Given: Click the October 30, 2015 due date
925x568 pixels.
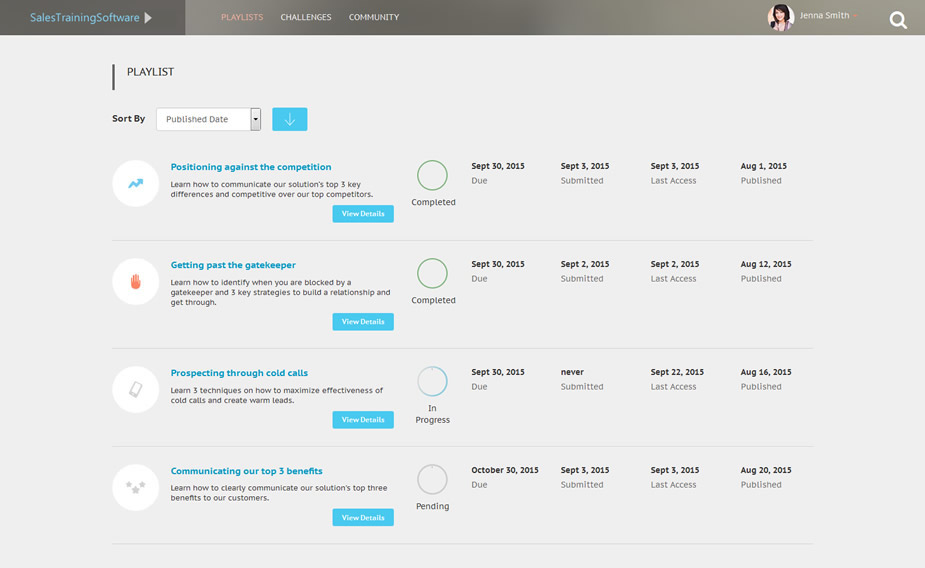Looking at the screenshot, I should pos(505,470).
